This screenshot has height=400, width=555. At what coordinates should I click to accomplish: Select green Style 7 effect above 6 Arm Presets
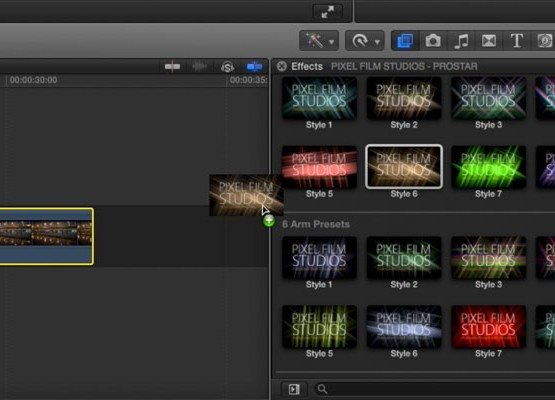[x=488, y=167]
